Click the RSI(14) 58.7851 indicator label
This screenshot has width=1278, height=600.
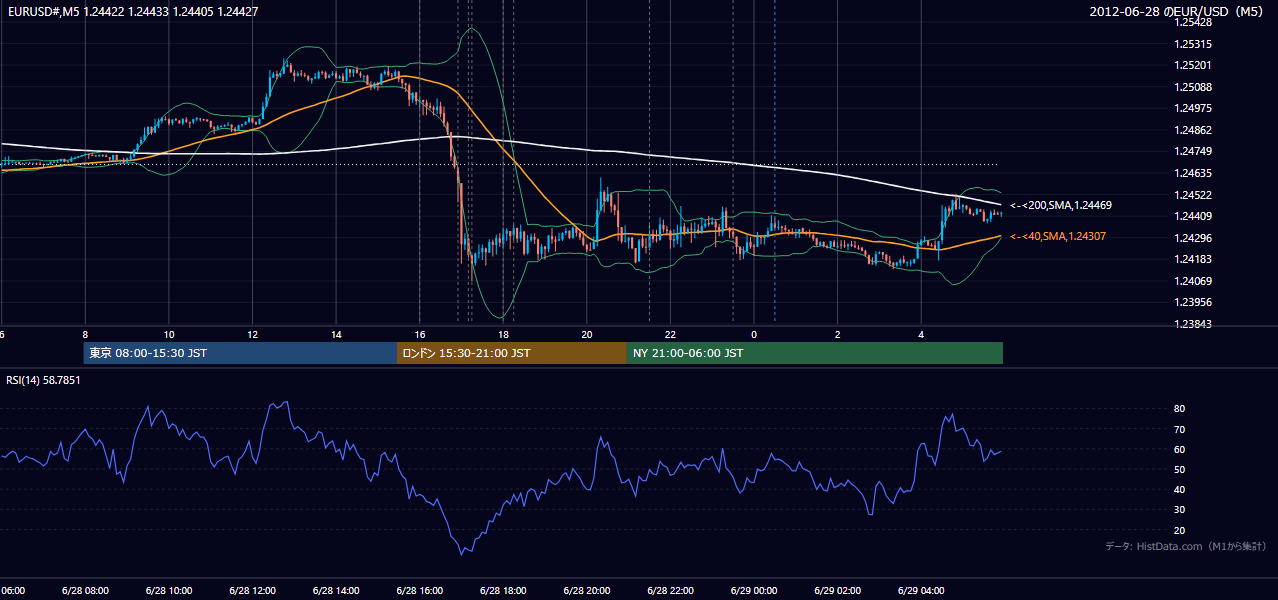pyautogui.click(x=43, y=380)
